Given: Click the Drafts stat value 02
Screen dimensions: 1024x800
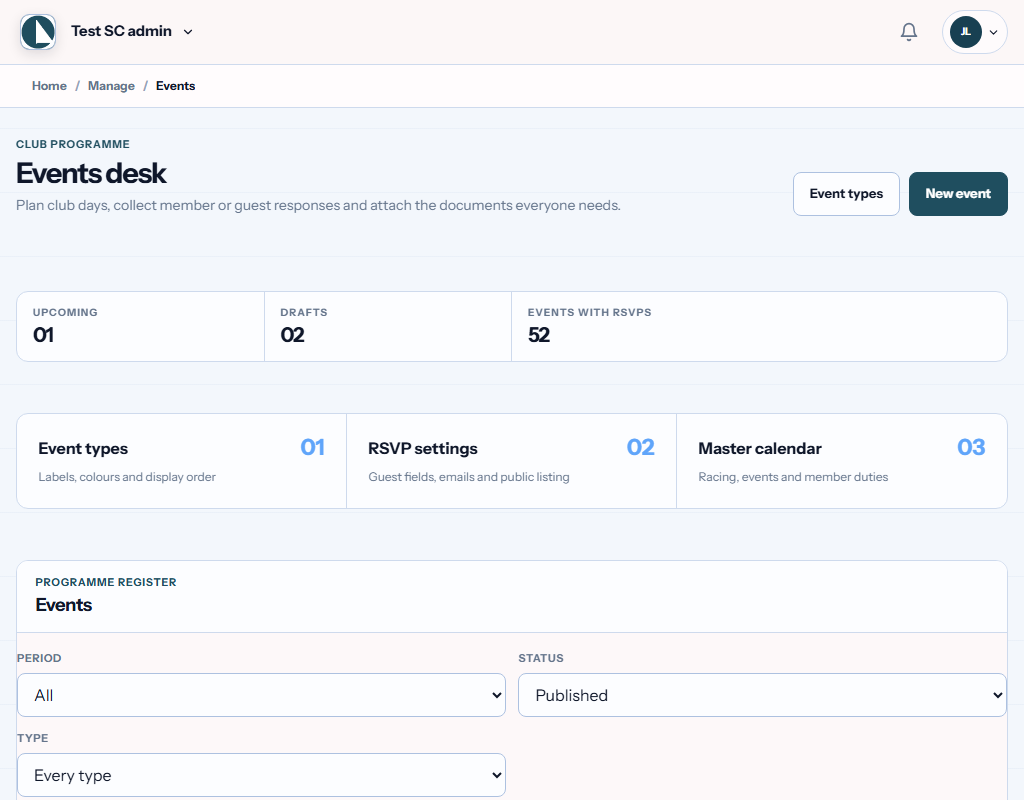Looking at the screenshot, I should (293, 335).
